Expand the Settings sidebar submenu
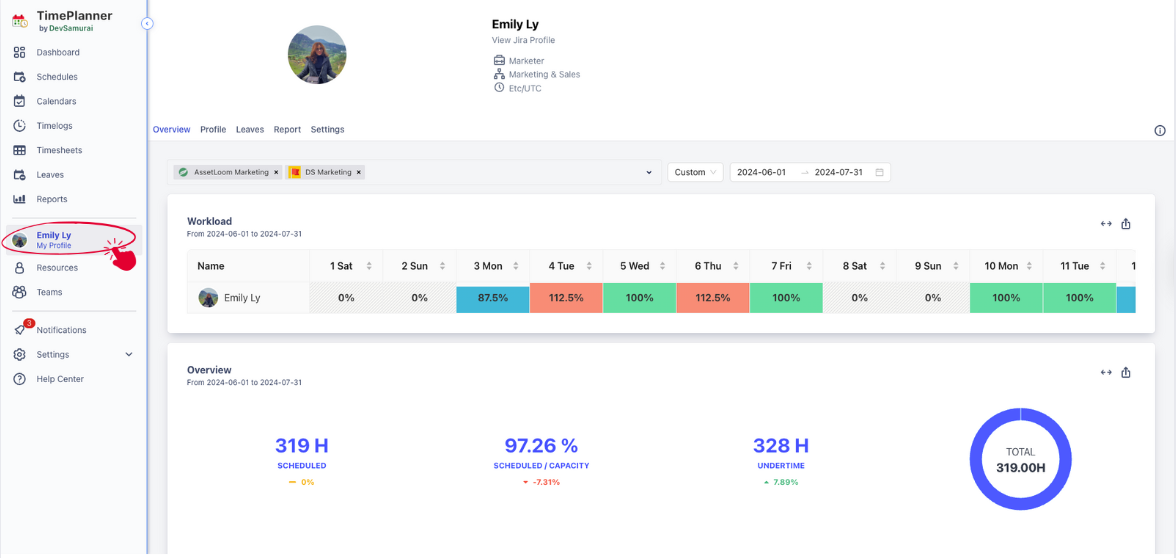Screen dimensions: 1176x558 [128, 354]
